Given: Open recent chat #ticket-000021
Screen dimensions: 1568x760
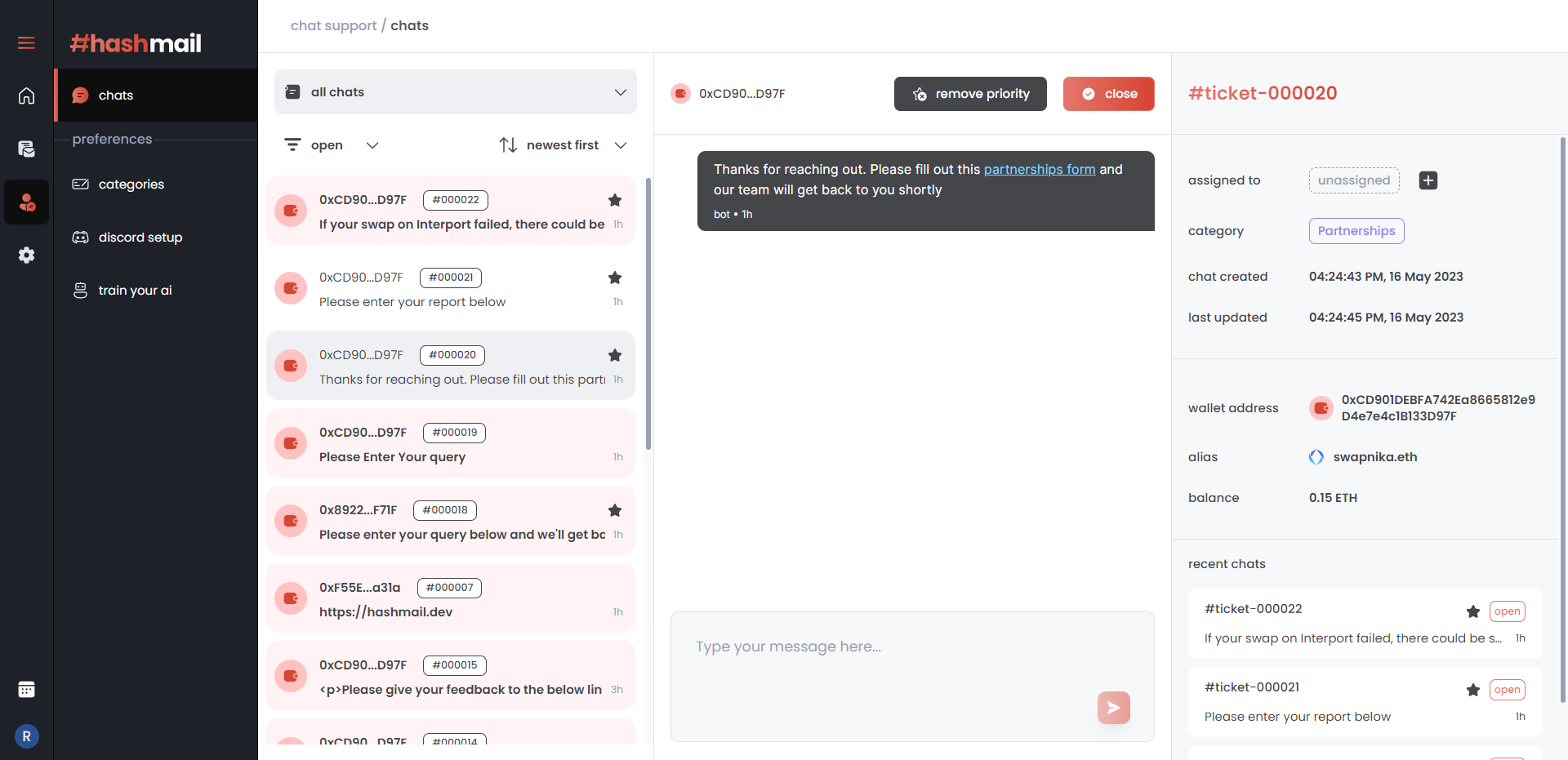Looking at the screenshot, I should [1365, 702].
